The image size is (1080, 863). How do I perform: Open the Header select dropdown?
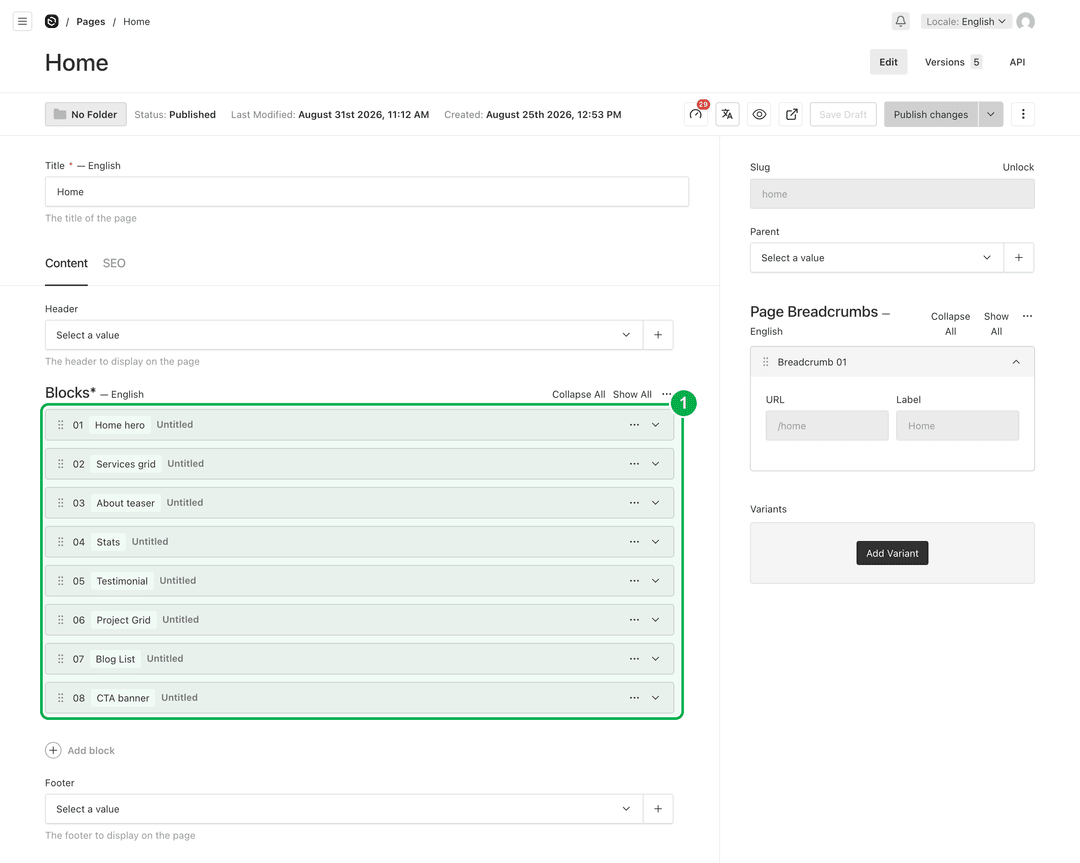[344, 335]
